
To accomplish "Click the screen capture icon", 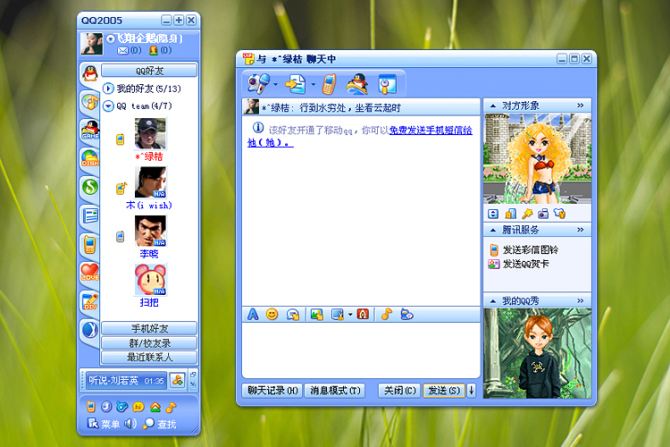I will [x=338, y=315].
